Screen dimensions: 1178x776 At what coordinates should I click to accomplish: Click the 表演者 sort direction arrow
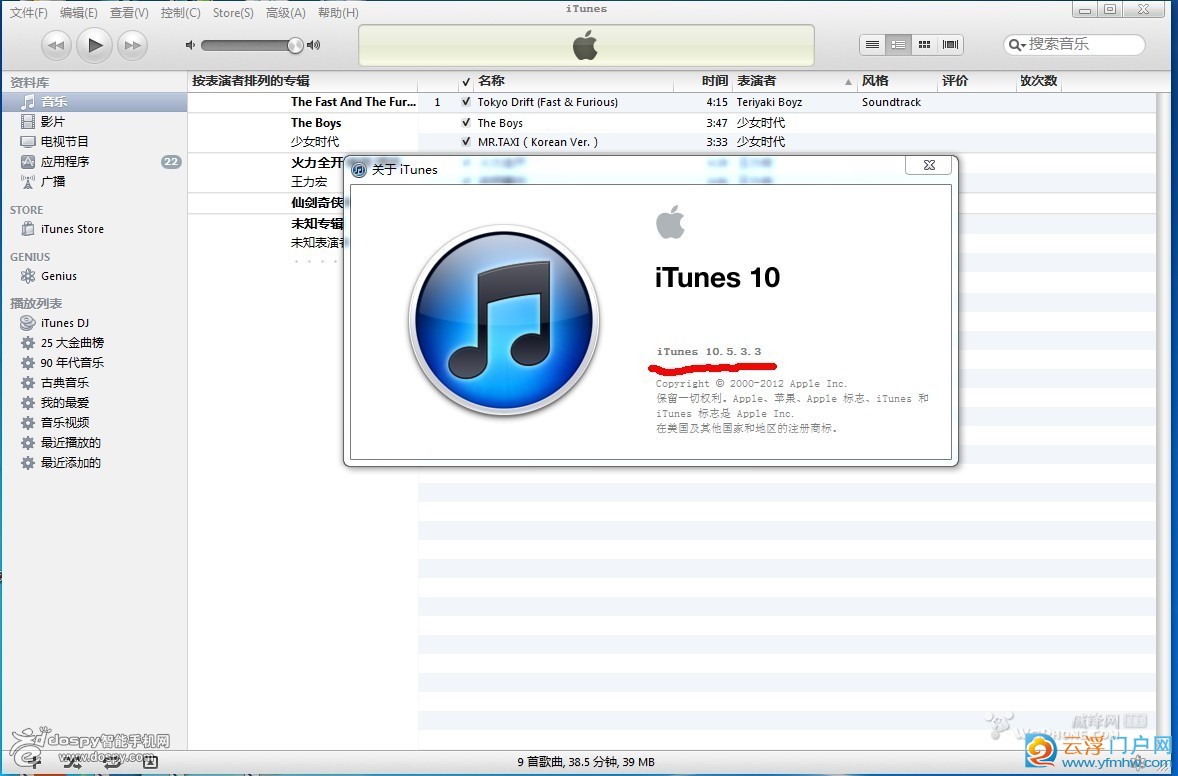(848, 82)
